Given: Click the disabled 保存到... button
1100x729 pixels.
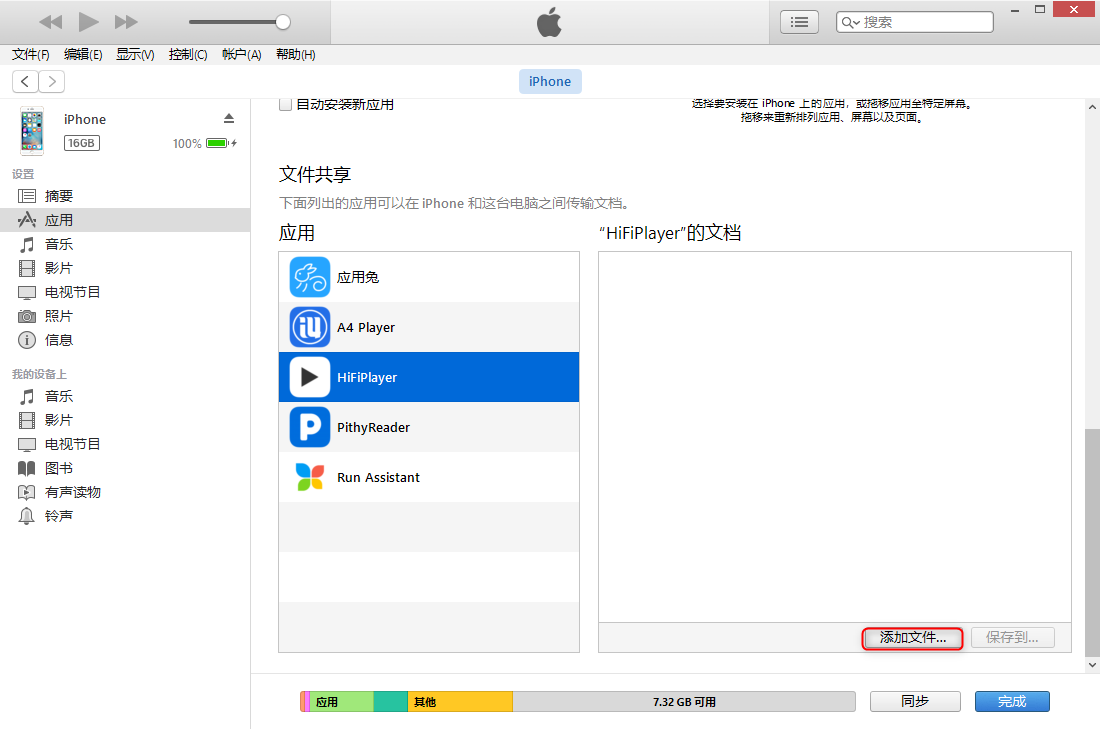Looking at the screenshot, I should click(x=1012, y=638).
